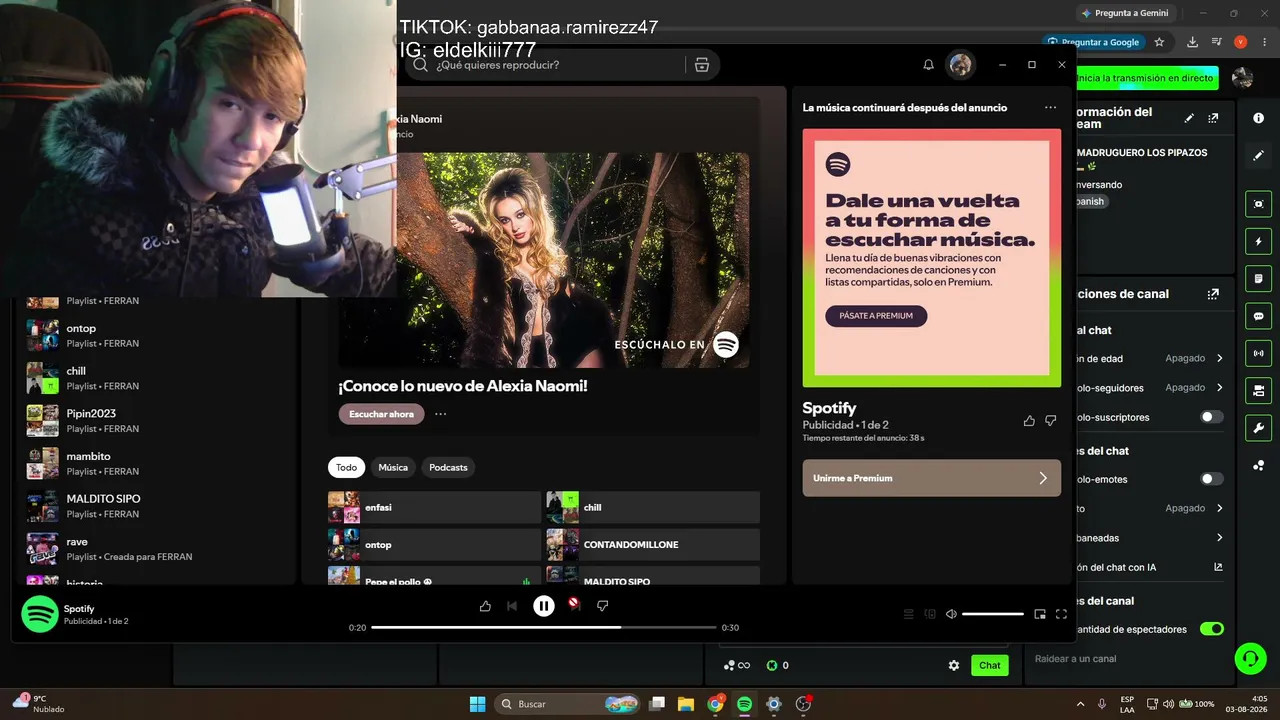The image size is (1280, 720).
Task: Open the browser three-dot menu
Action: coord(1264,42)
